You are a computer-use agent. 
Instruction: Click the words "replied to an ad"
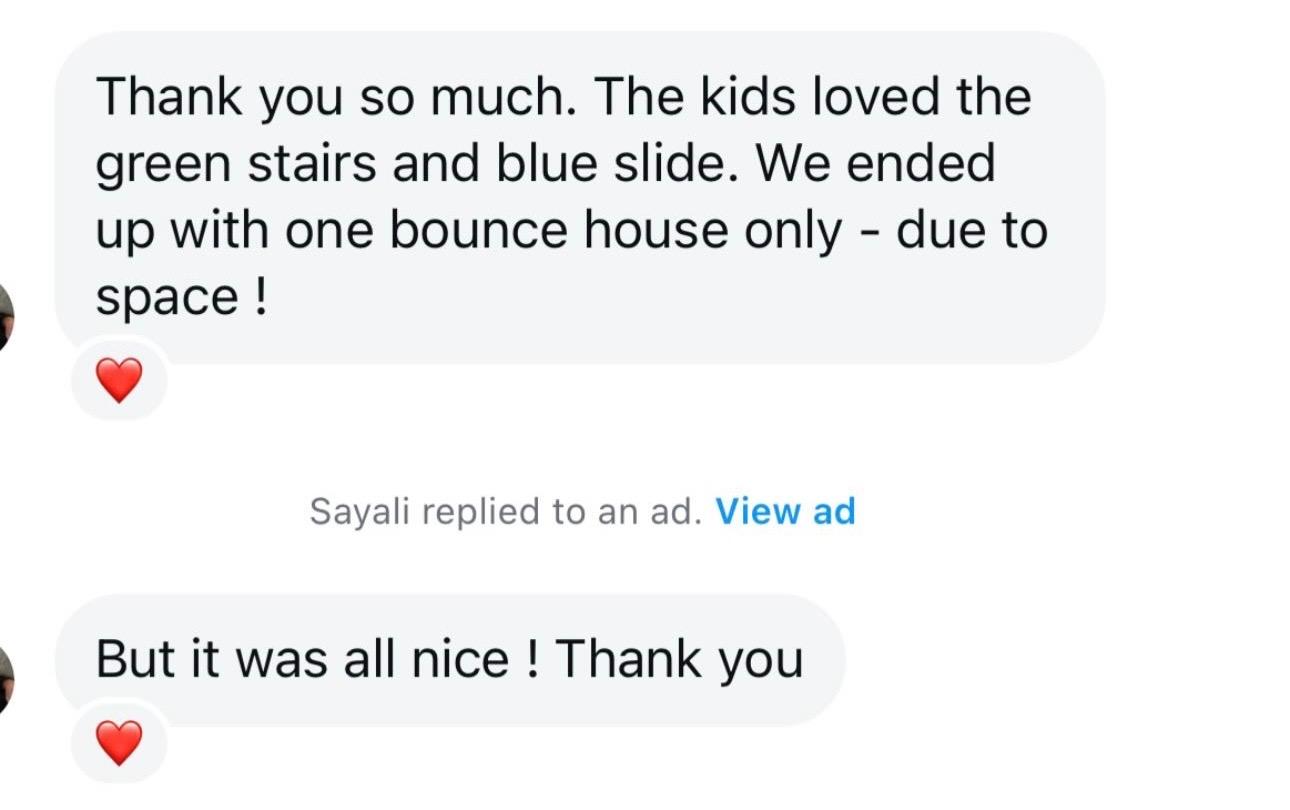pyautogui.click(x=557, y=512)
